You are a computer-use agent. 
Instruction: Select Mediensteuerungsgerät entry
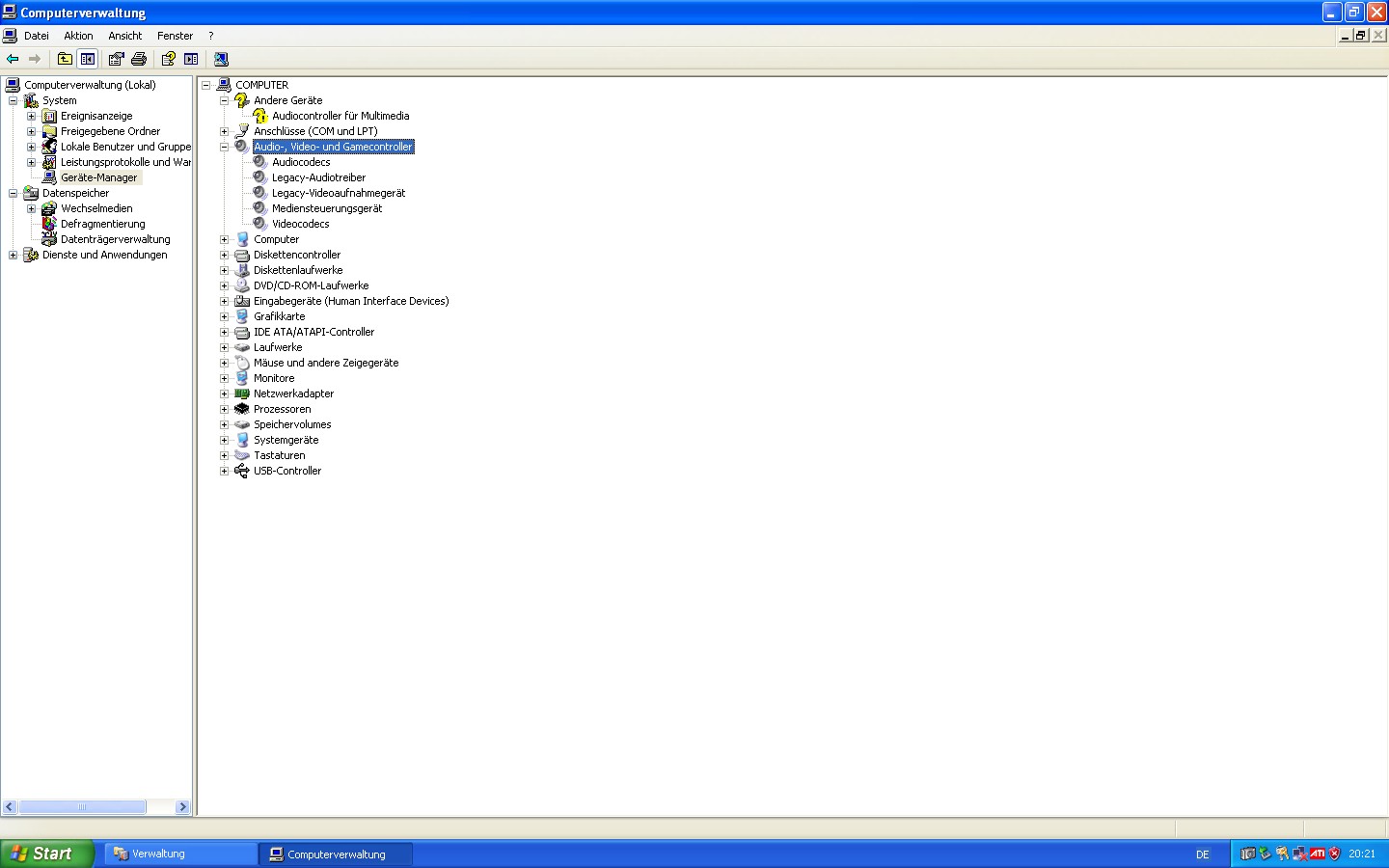327,208
